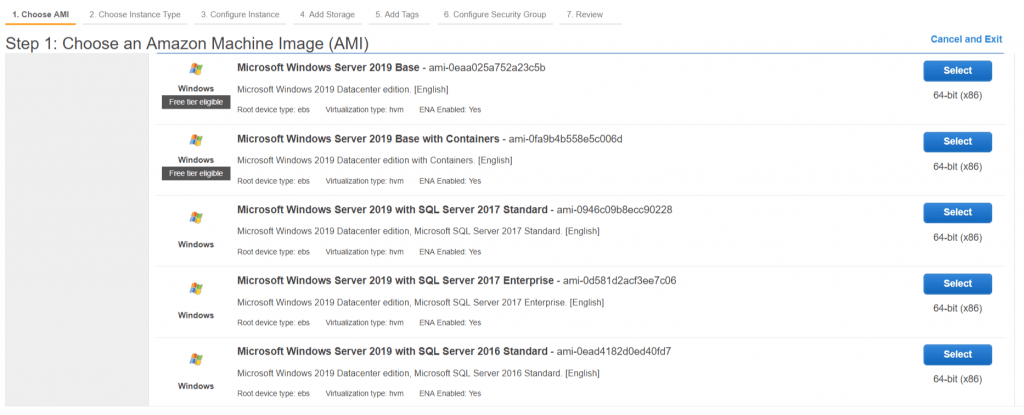
Task: Click 64-bit (x86) label for SQL 2016 Standard
Action: (957, 379)
